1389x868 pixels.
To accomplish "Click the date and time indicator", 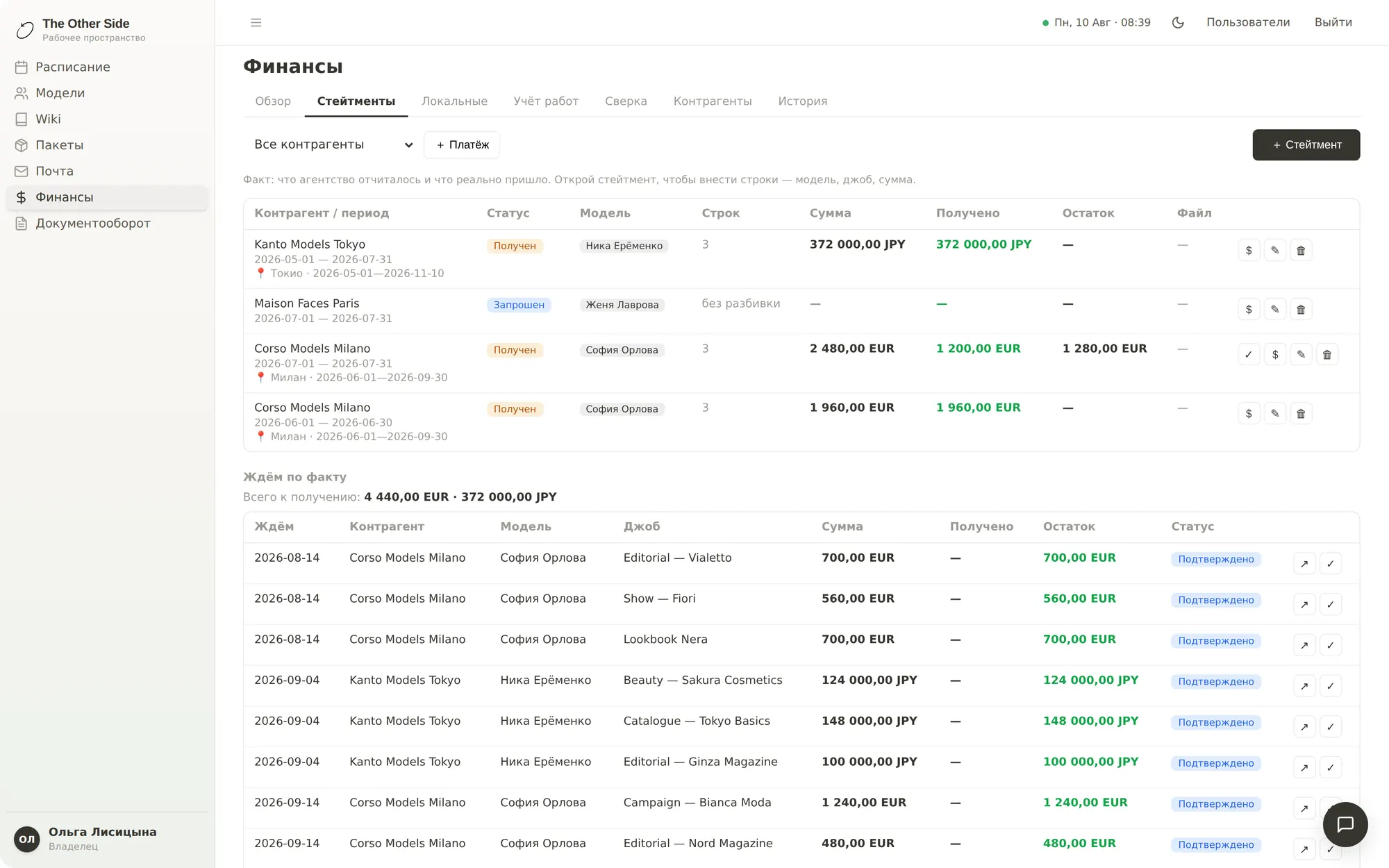I will pyautogui.click(x=1097, y=23).
